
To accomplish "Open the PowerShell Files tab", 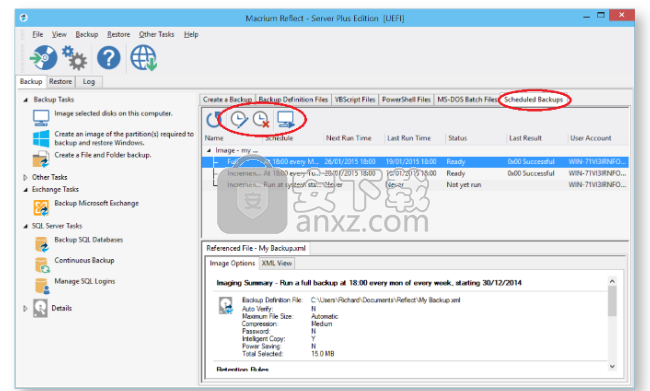I will [406, 100].
